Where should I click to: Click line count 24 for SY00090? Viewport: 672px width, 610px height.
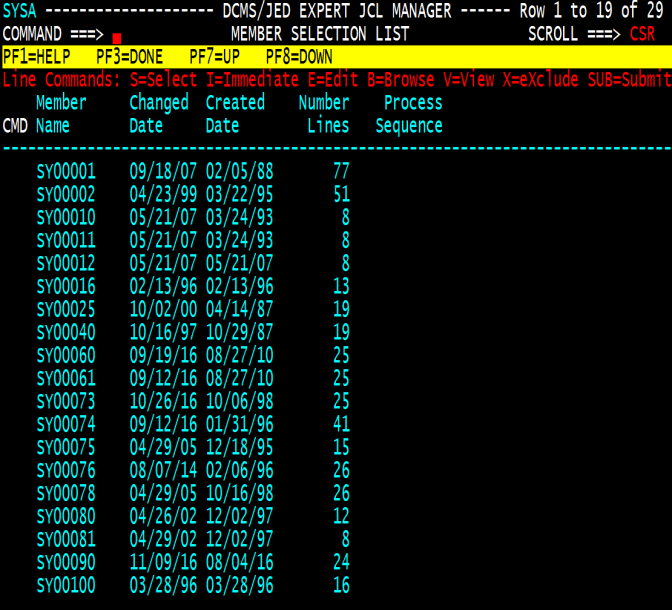342,562
